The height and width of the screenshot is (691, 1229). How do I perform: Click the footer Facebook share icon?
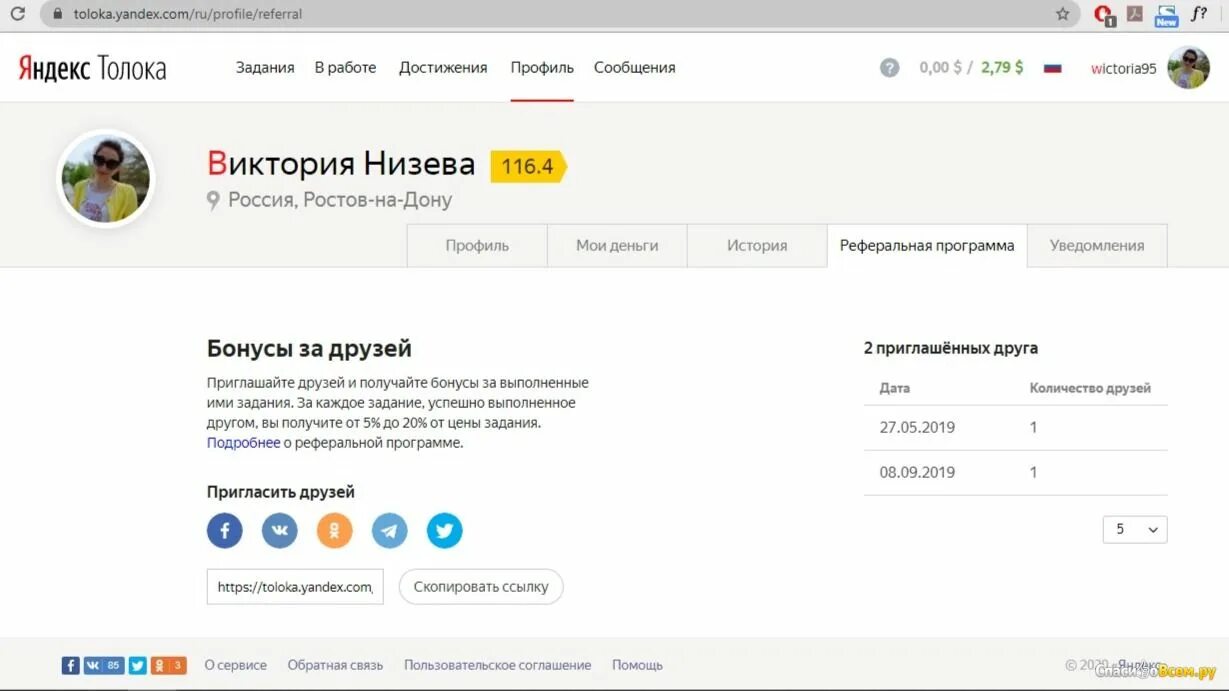(71, 665)
